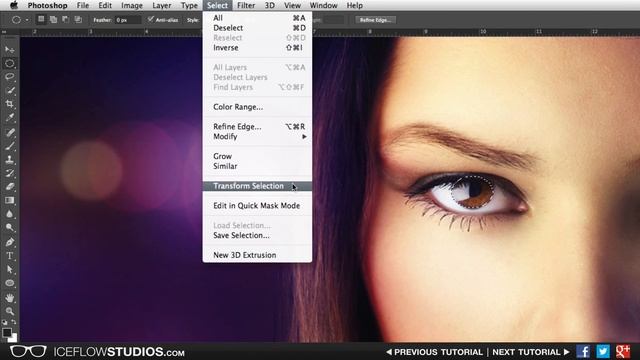Viewport: 640px width, 360px height.
Task: Choose Color Range from the menu
Action: 257,107
